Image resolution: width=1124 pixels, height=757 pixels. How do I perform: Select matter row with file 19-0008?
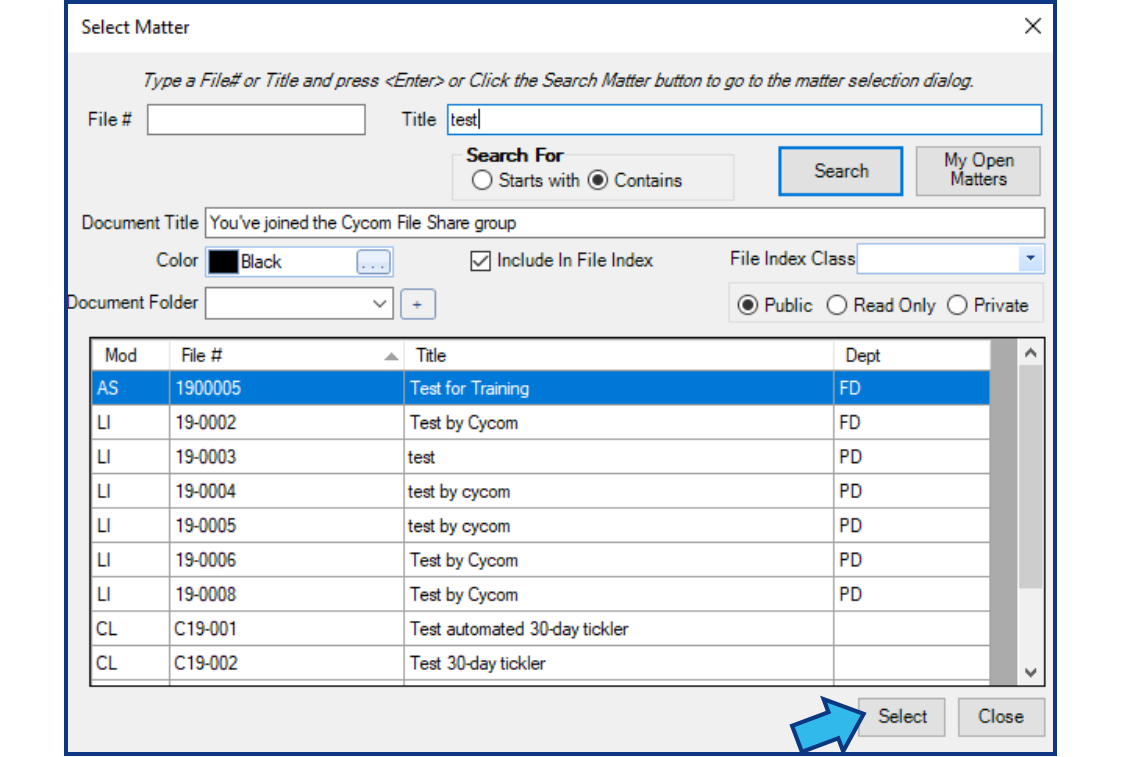(540, 595)
